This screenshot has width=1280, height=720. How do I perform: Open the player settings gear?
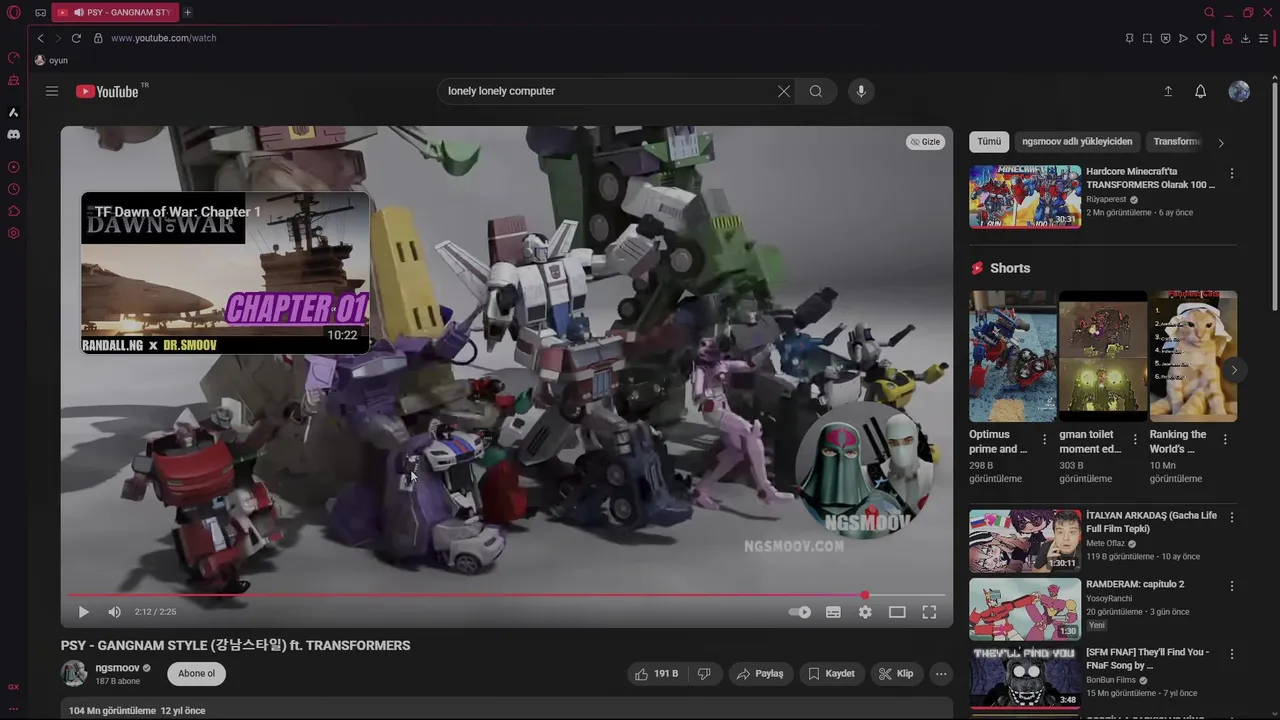pos(865,612)
